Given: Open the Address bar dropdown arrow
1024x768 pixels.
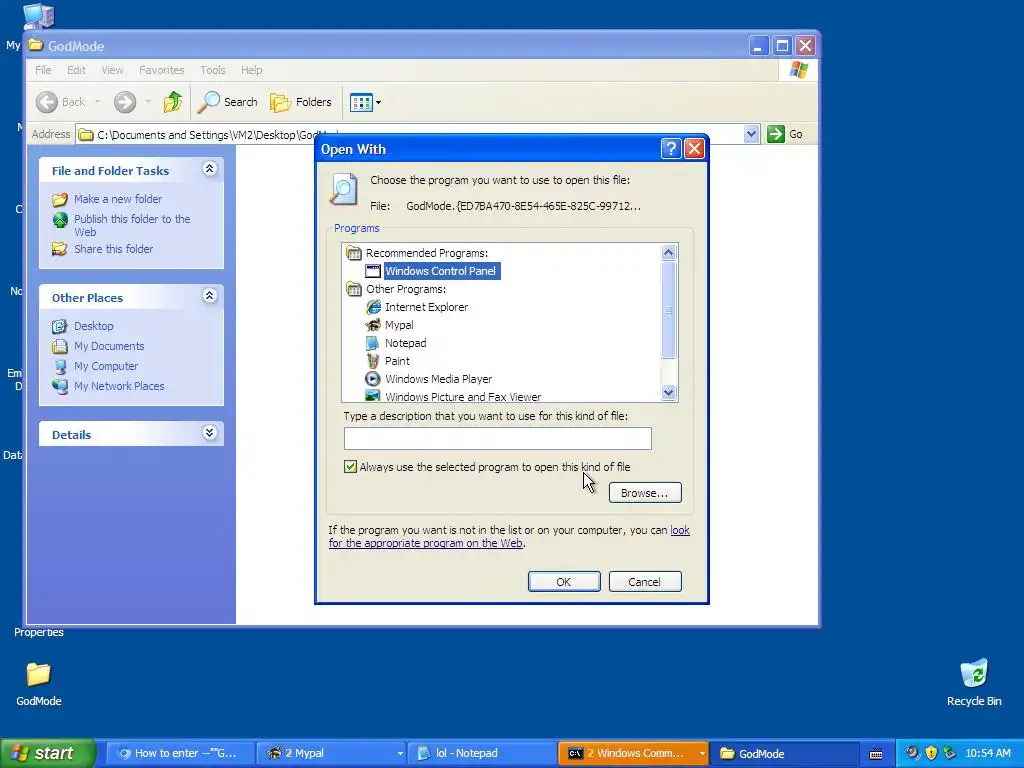Looking at the screenshot, I should [751, 134].
